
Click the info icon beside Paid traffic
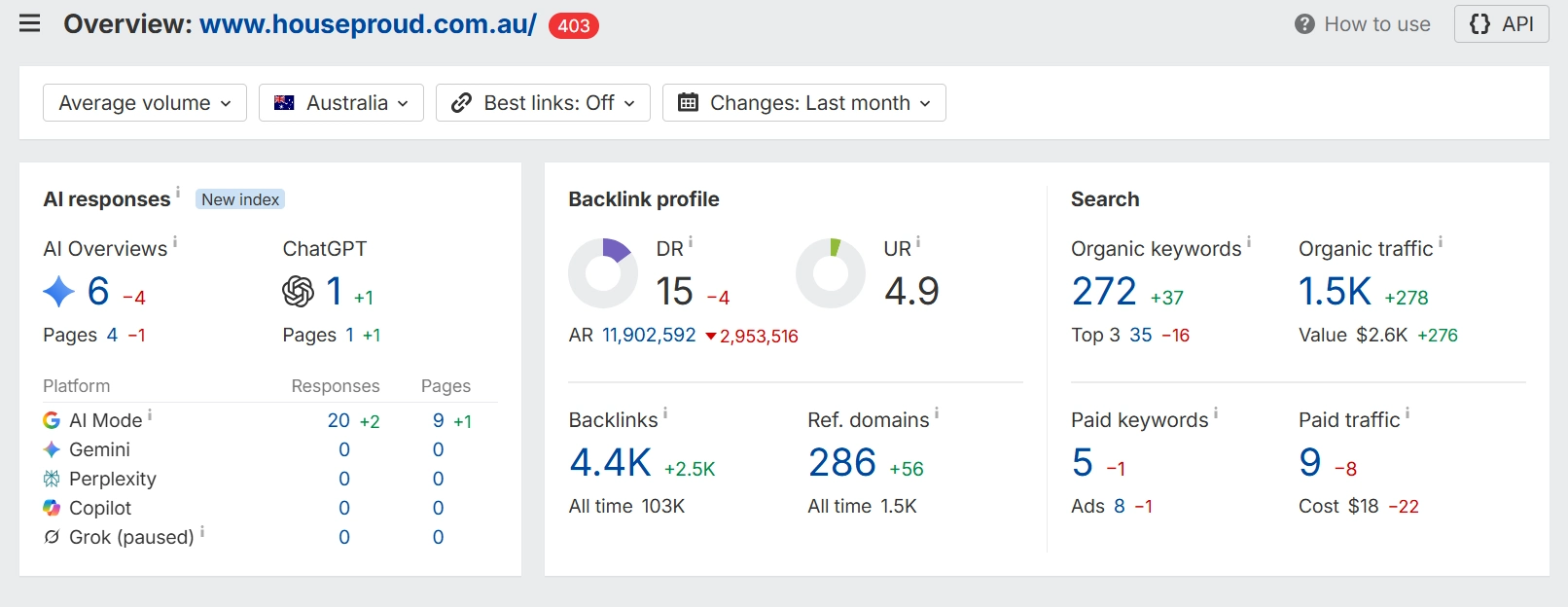1408,412
